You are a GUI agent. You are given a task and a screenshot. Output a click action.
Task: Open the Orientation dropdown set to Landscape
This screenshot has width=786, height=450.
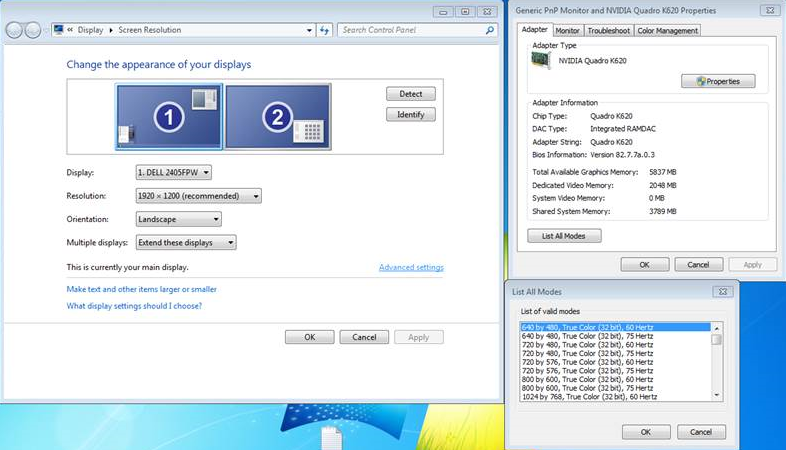[x=178, y=219]
